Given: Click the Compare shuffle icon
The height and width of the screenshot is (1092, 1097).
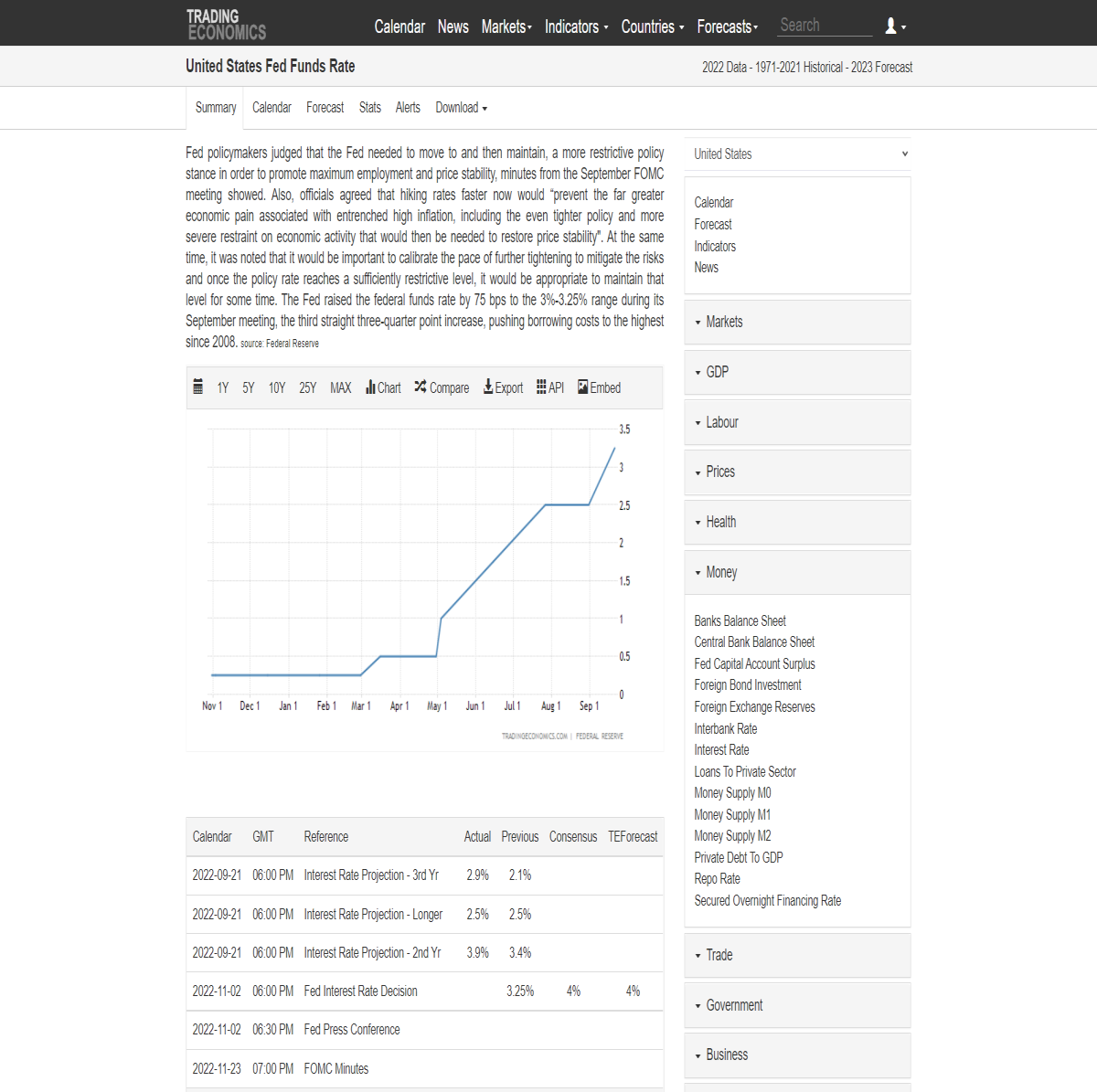Looking at the screenshot, I should pos(421,387).
